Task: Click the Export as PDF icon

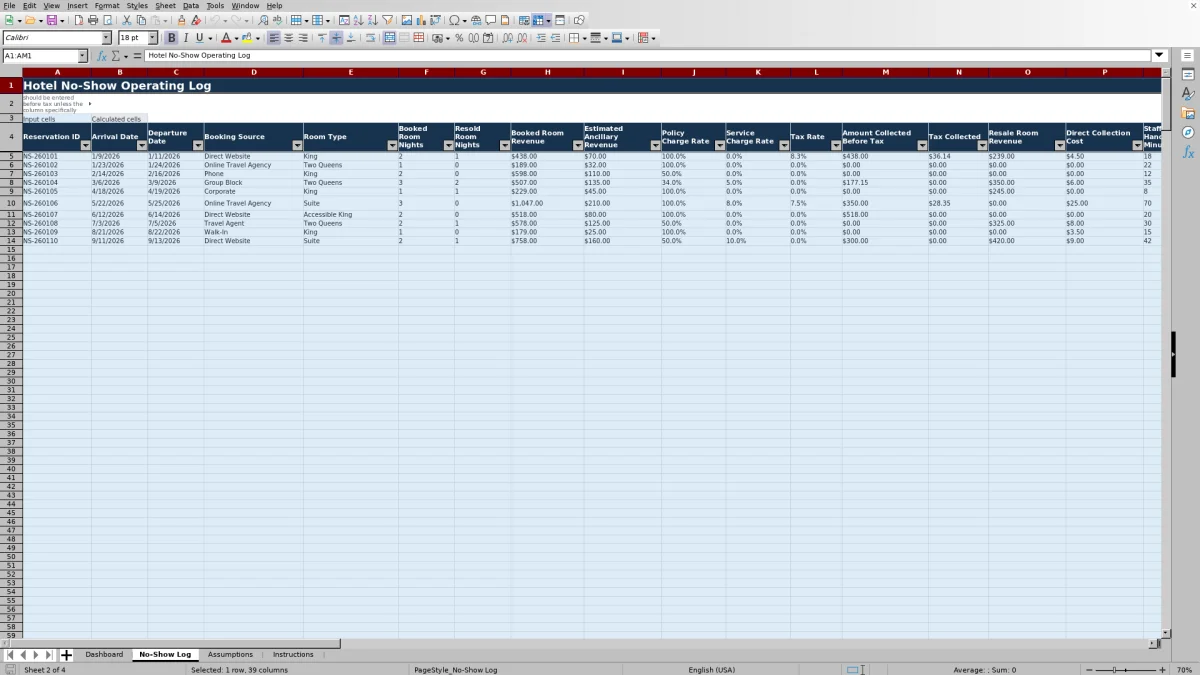Action: (x=79, y=20)
